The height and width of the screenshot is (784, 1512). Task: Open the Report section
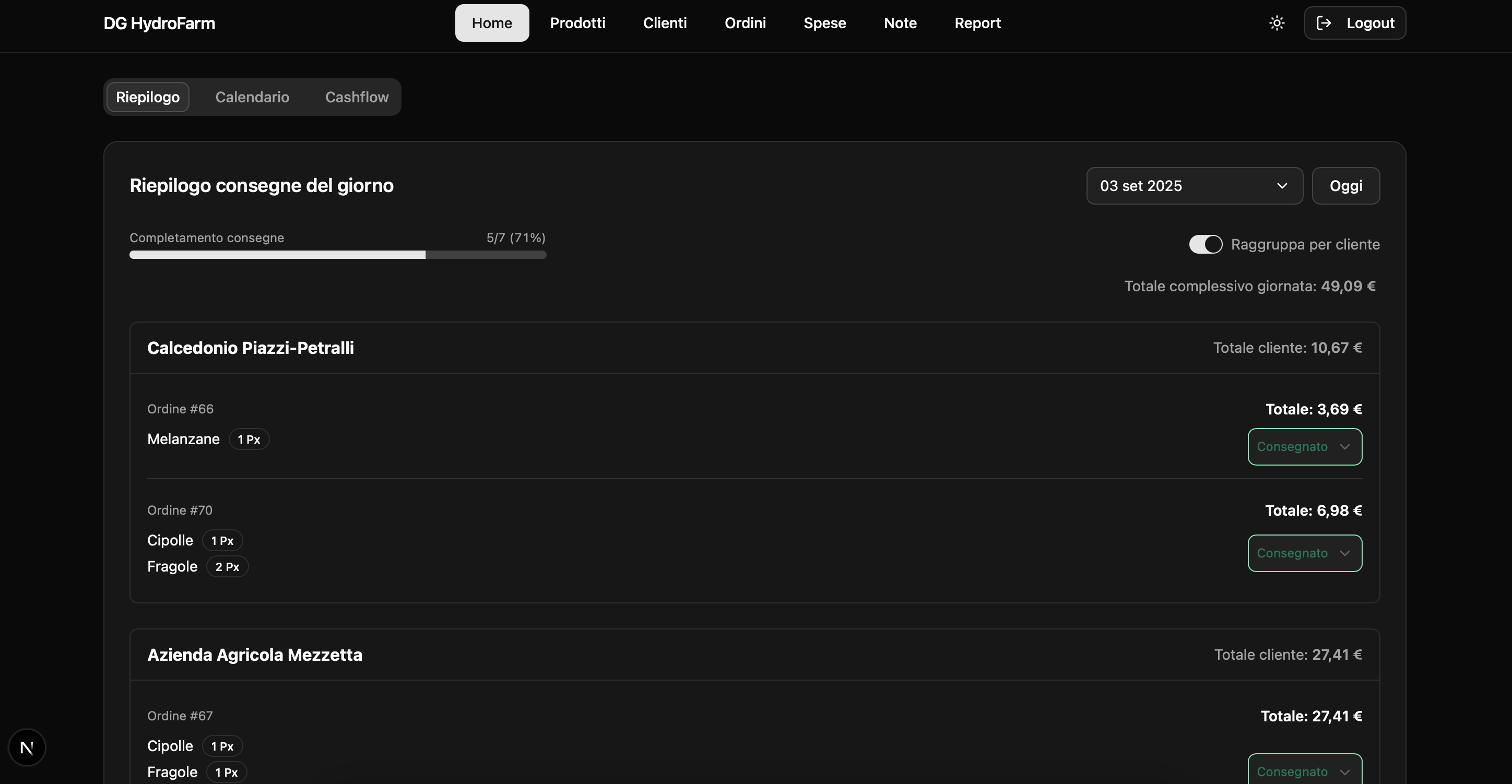[x=977, y=23]
